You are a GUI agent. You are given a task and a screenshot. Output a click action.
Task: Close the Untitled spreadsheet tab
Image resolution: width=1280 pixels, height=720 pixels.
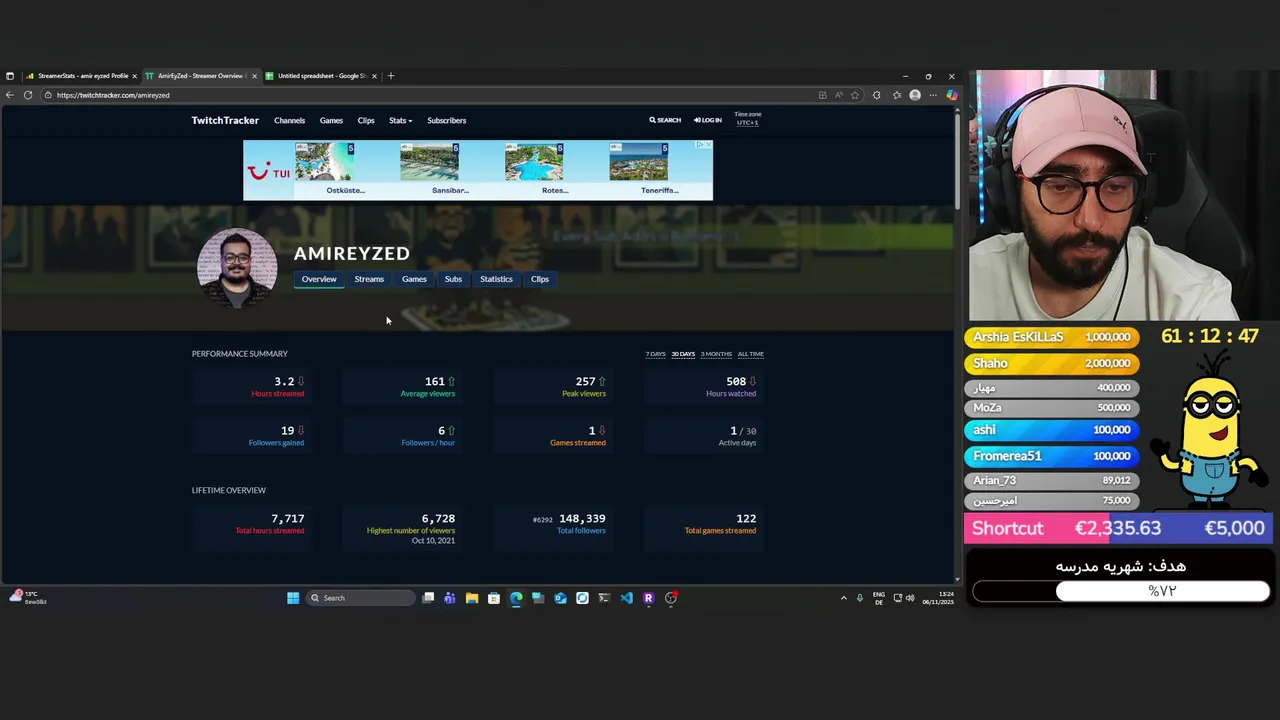click(x=375, y=76)
